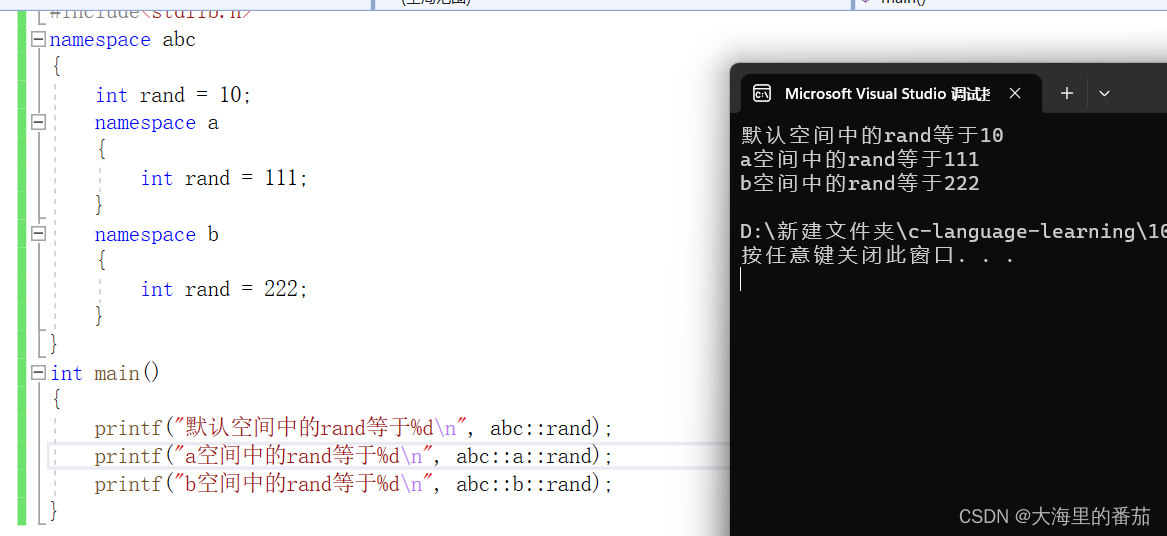
Task: Click the 'int main()' signature text
Action: [105, 373]
